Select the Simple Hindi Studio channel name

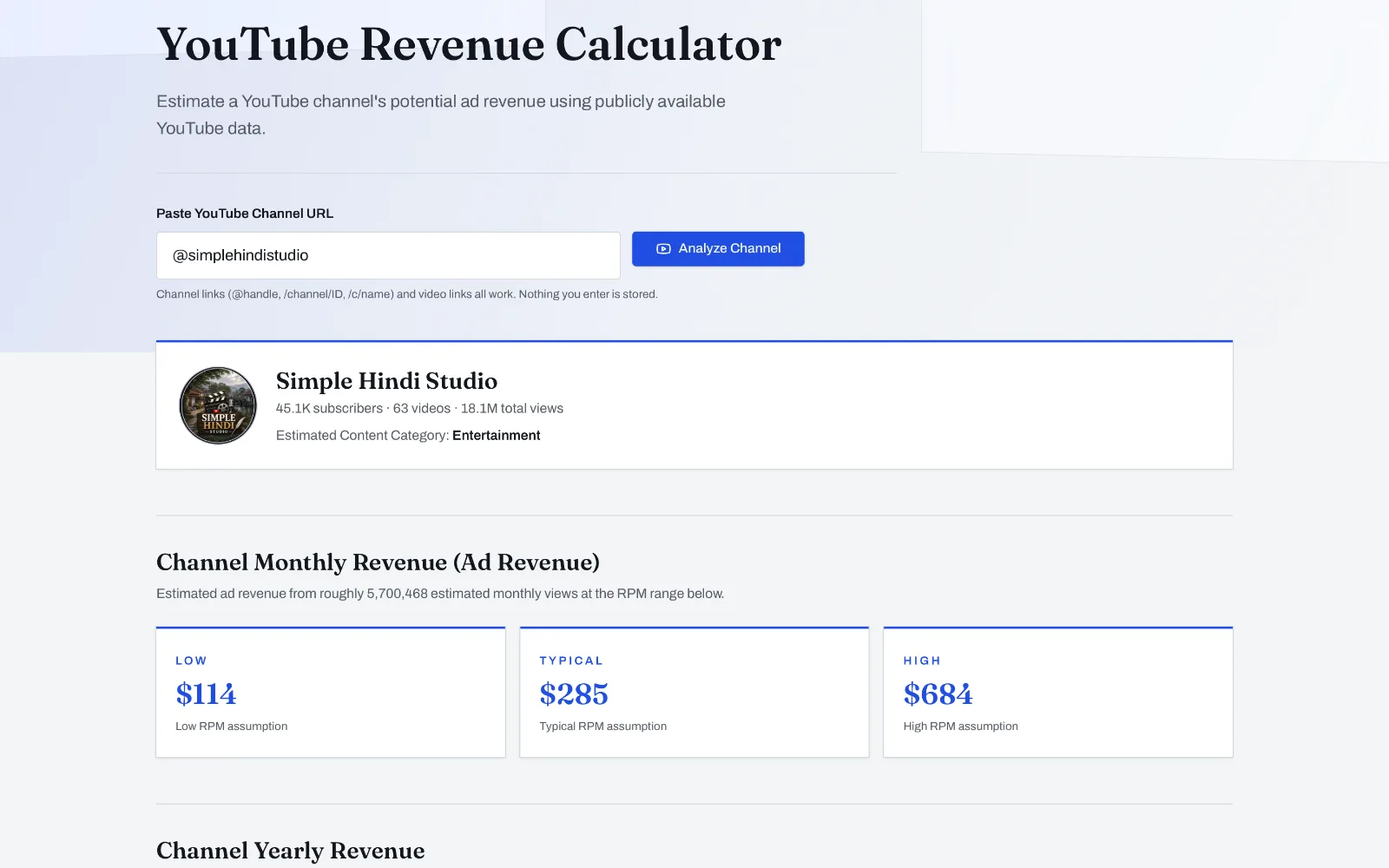coord(386,381)
